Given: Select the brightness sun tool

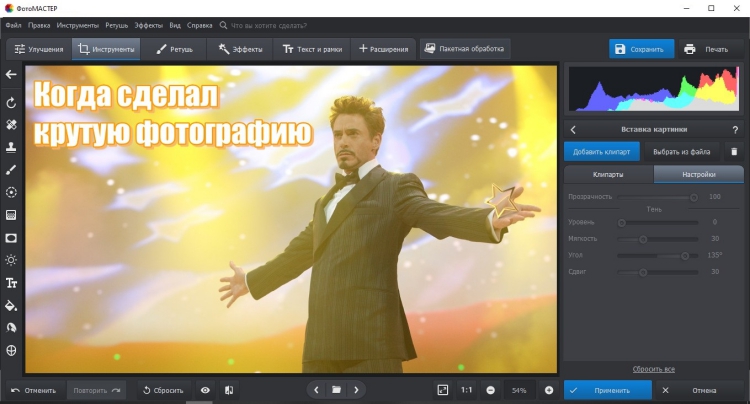Looking at the screenshot, I should point(11,260).
